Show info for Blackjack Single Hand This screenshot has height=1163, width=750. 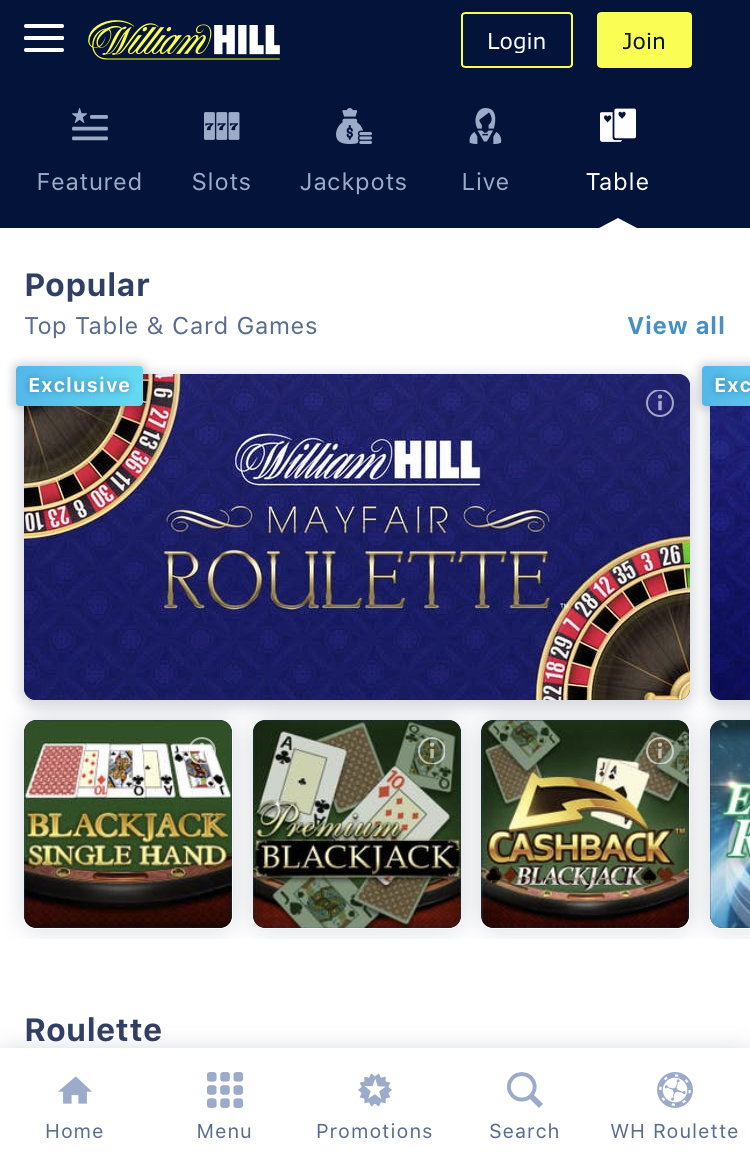tap(202, 749)
